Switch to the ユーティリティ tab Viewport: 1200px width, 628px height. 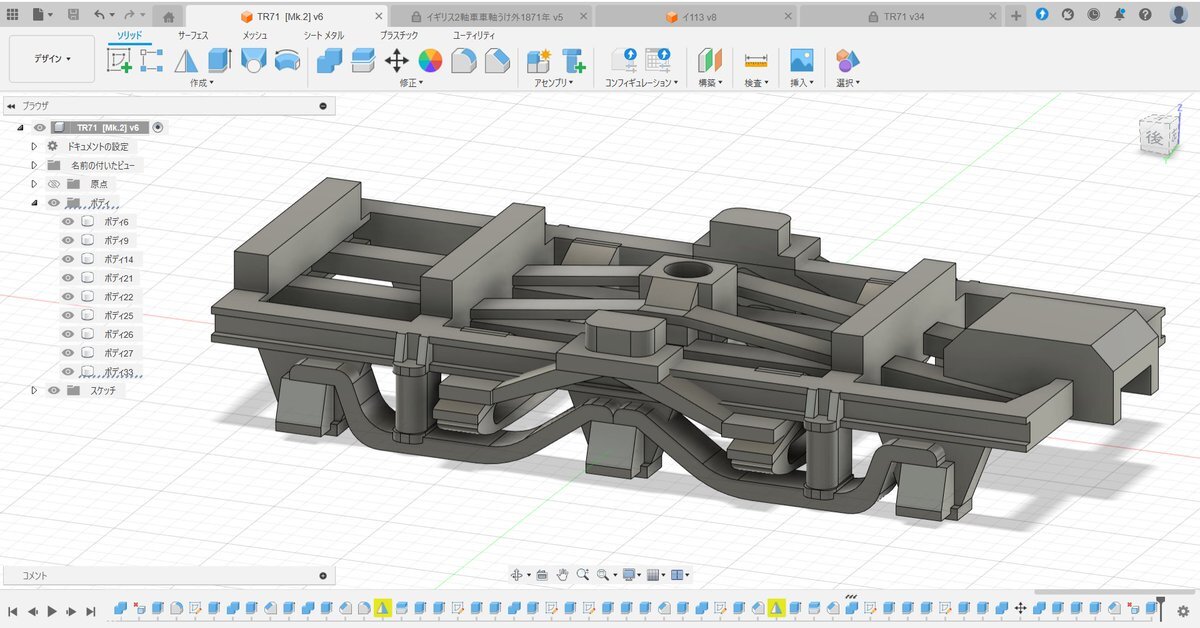[474, 35]
